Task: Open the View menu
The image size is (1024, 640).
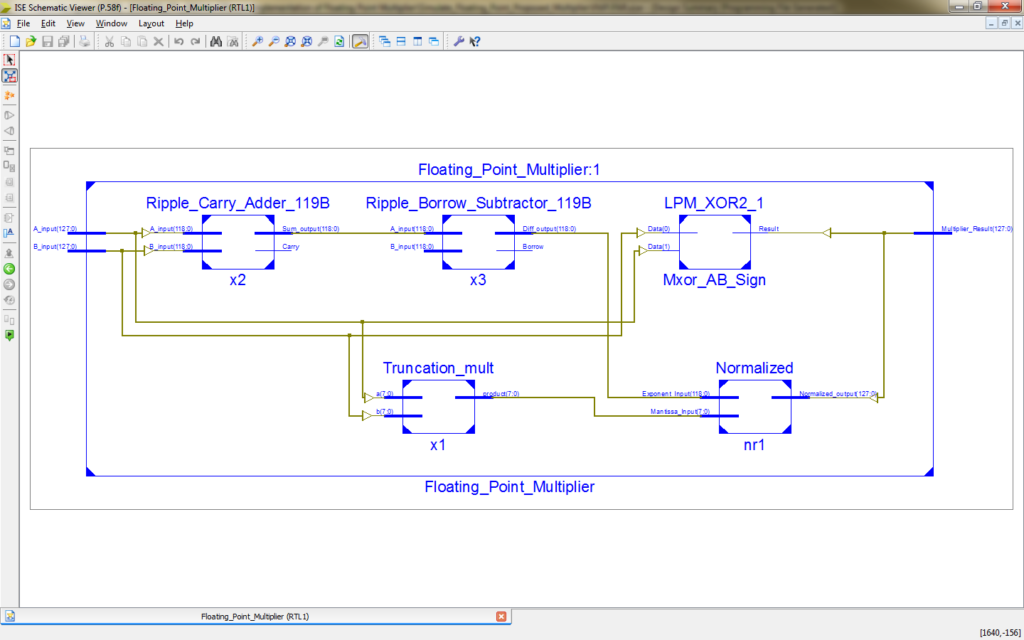Action: pyautogui.click(x=75, y=23)
